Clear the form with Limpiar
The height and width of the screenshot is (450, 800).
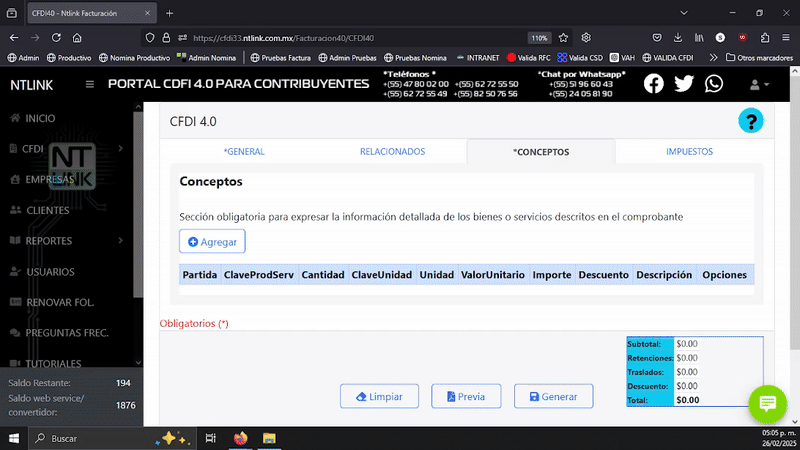[379, 396]
